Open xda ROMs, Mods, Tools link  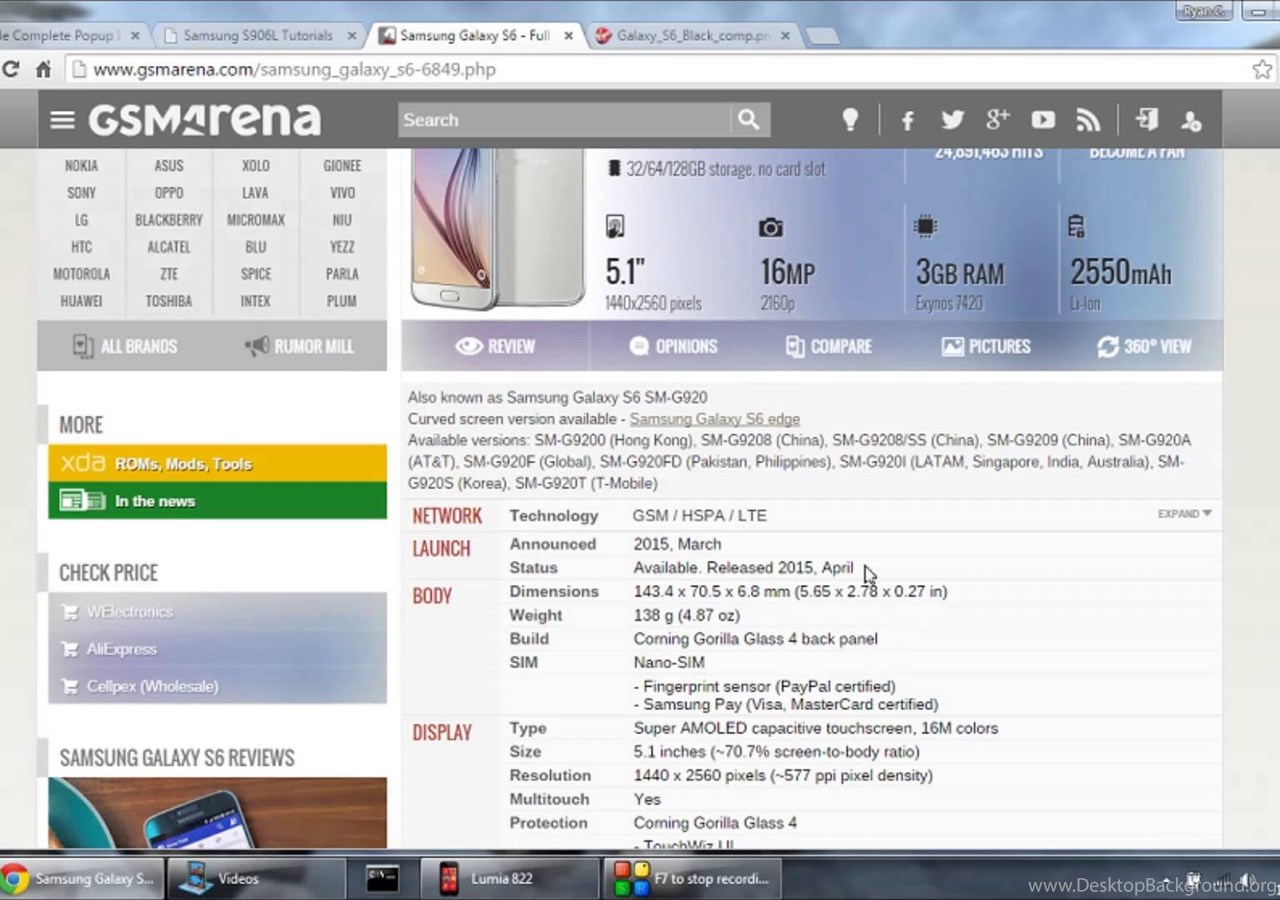coord(217,463)
